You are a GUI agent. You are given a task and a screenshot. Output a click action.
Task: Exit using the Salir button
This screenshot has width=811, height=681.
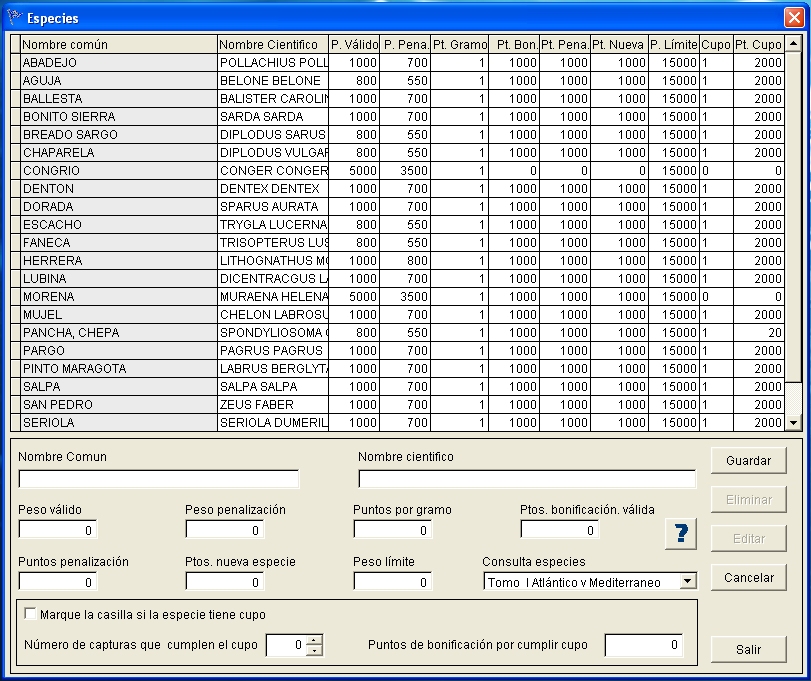[x=748, y=649]
